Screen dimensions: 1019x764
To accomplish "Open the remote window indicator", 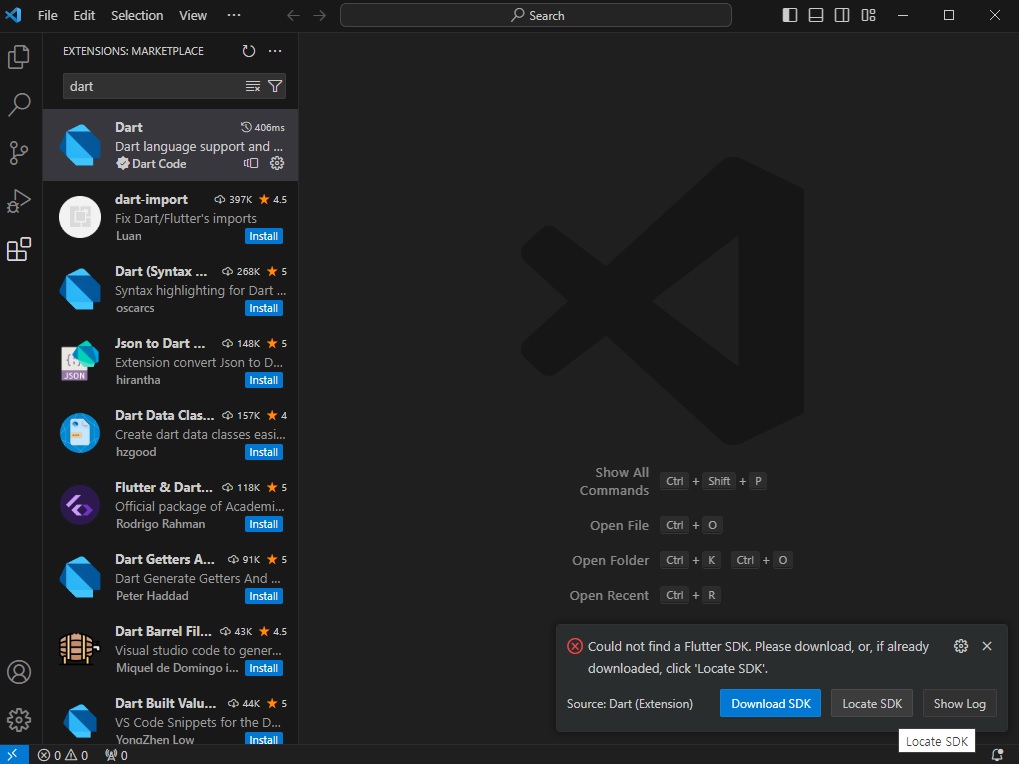I will pyautogui.click(x=14, y=755).
